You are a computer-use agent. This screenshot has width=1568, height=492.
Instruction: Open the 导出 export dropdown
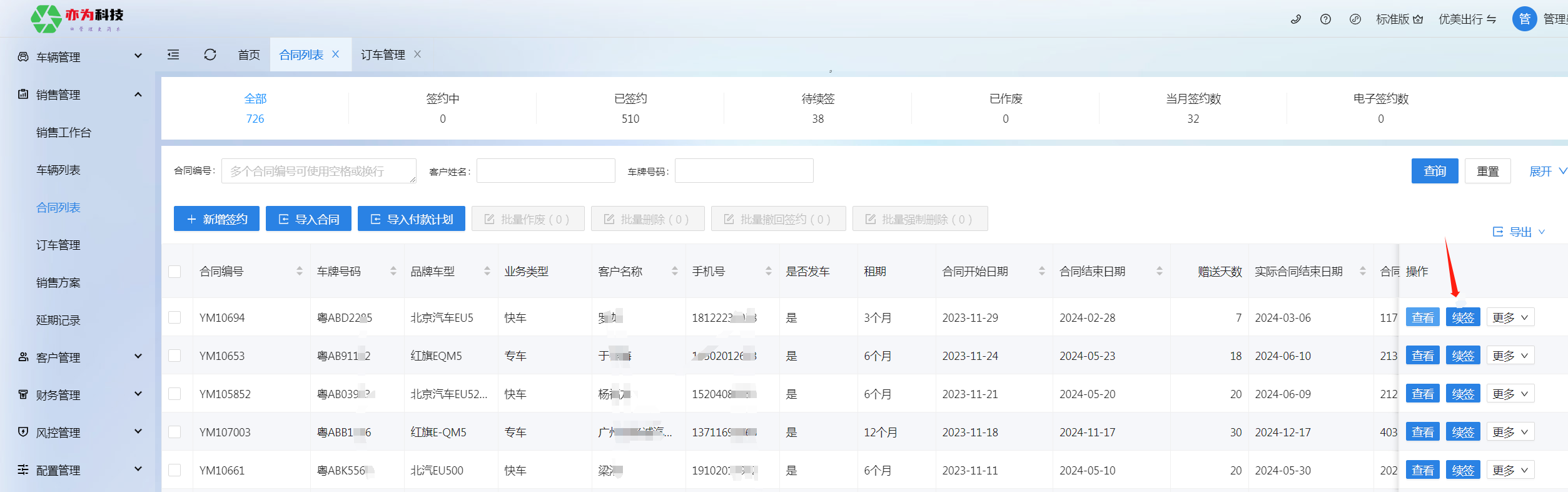tap(1519, 232)
